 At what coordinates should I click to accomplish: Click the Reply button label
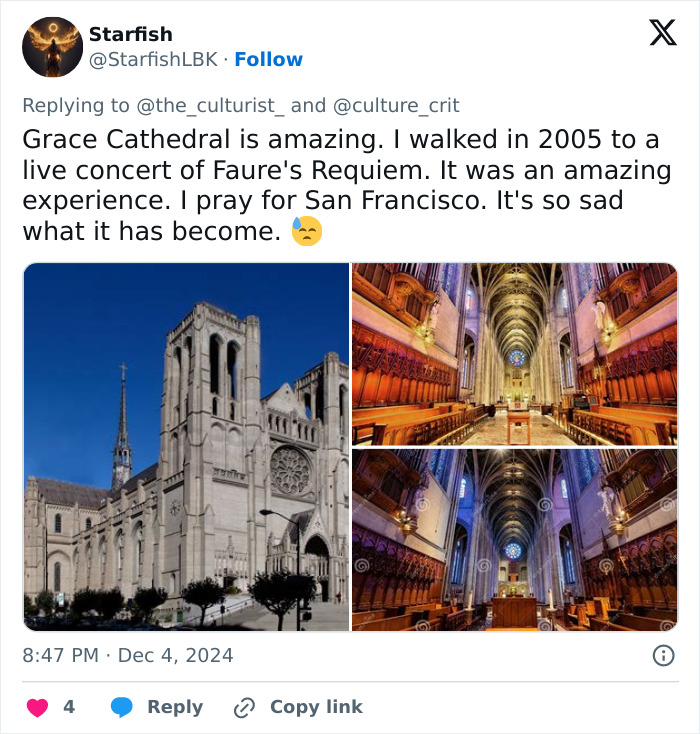[174, 707]
